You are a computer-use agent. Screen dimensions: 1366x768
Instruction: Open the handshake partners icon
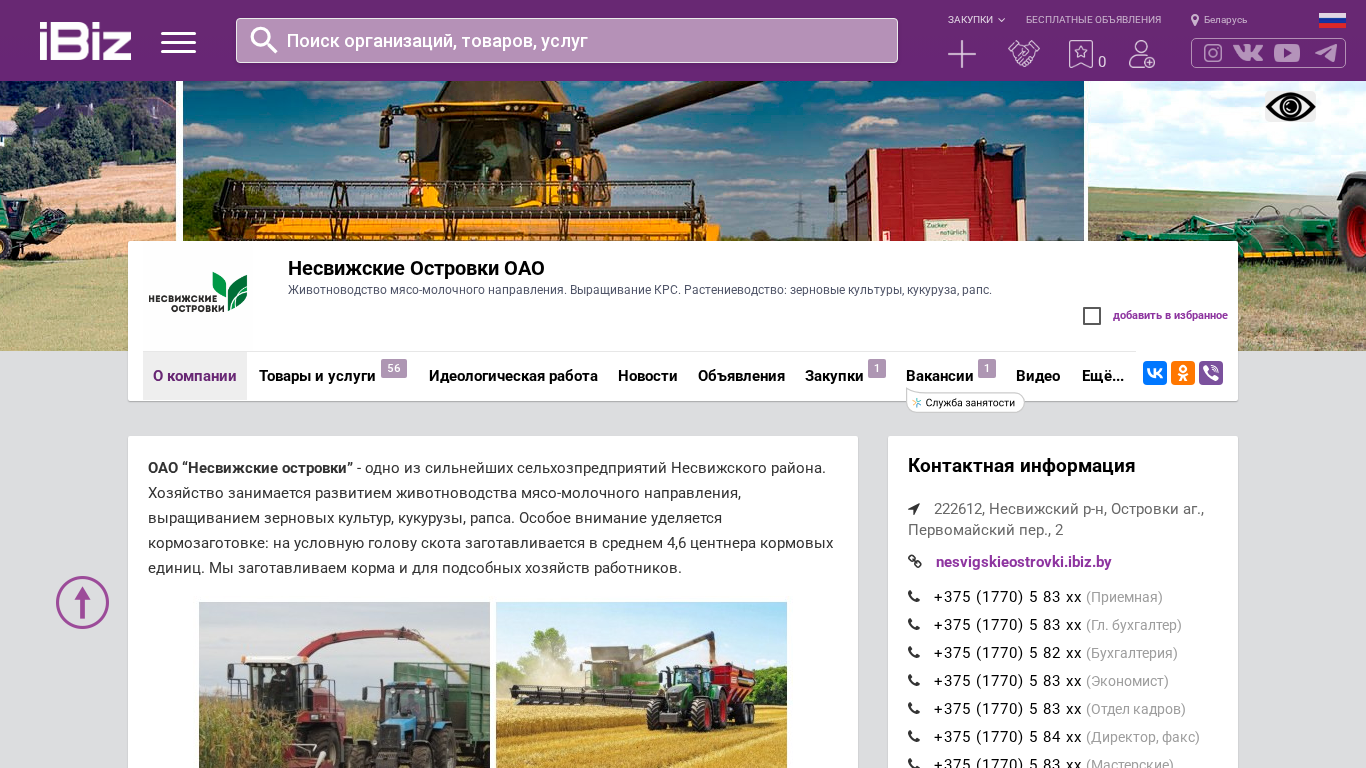1024,54
